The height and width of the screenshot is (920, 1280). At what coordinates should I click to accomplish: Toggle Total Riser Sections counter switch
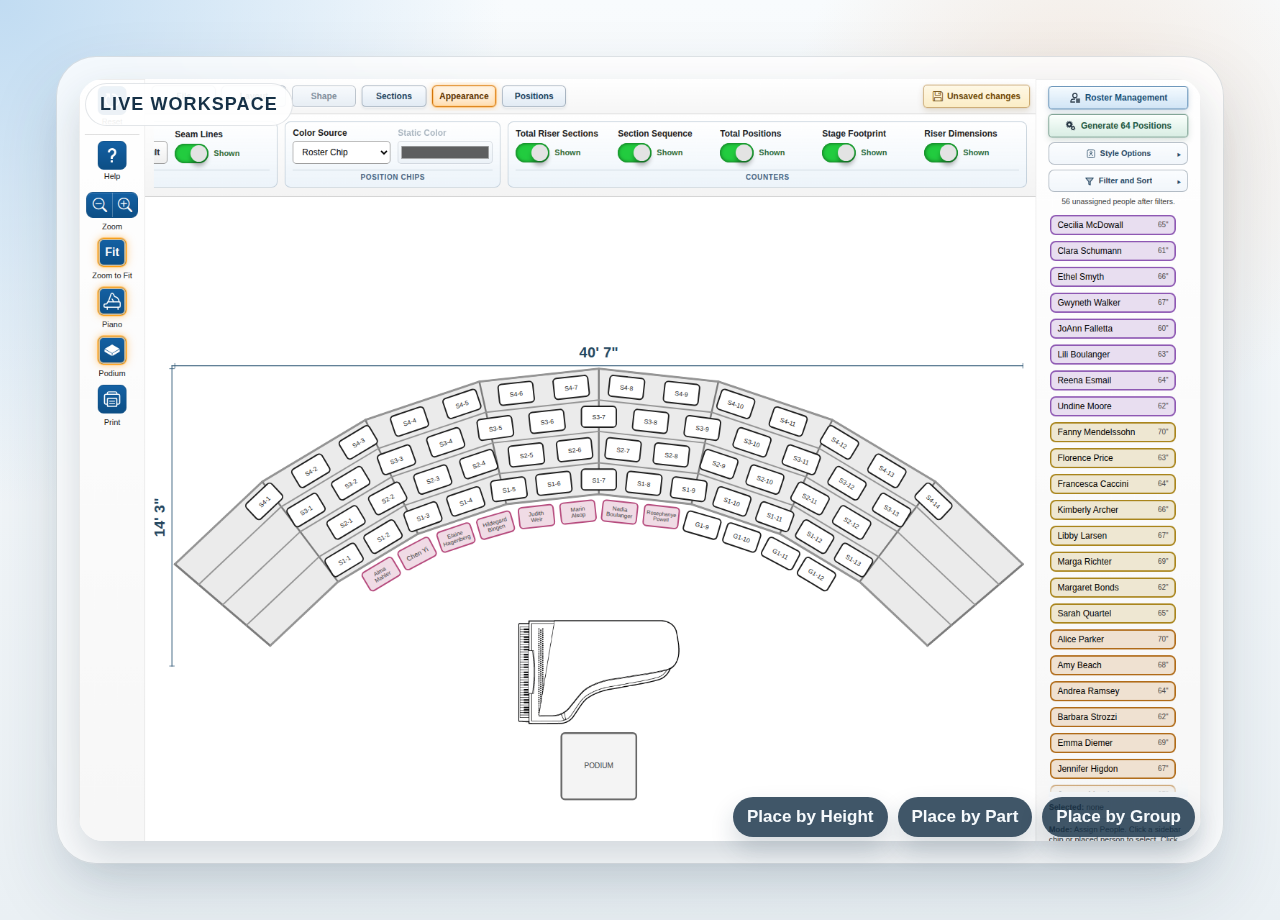[x=532, y=153]
